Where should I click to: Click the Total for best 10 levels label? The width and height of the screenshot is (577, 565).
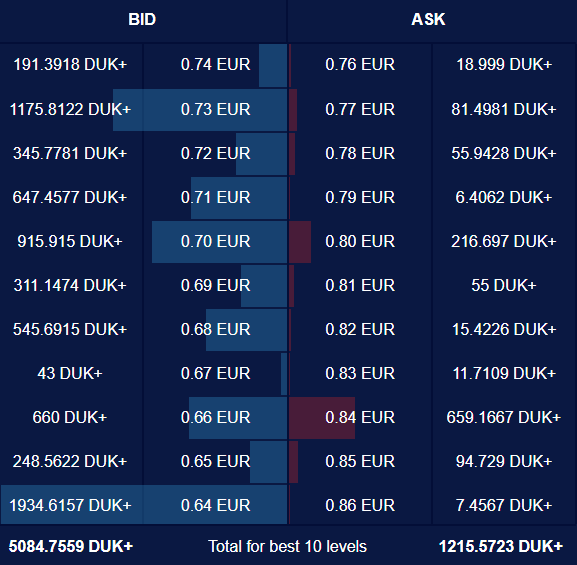tap(287, 546)
